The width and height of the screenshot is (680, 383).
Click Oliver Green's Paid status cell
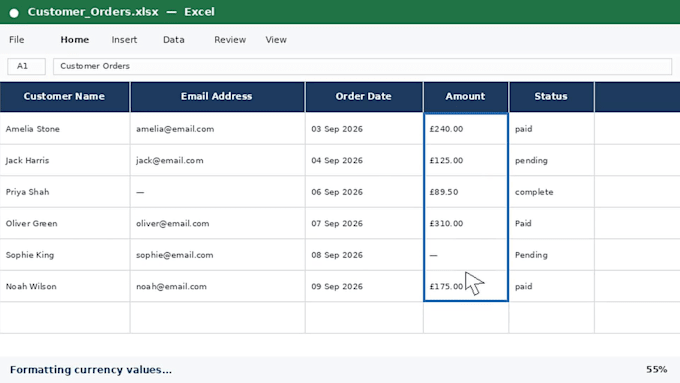pyautogui.click(x=551, y=223)
